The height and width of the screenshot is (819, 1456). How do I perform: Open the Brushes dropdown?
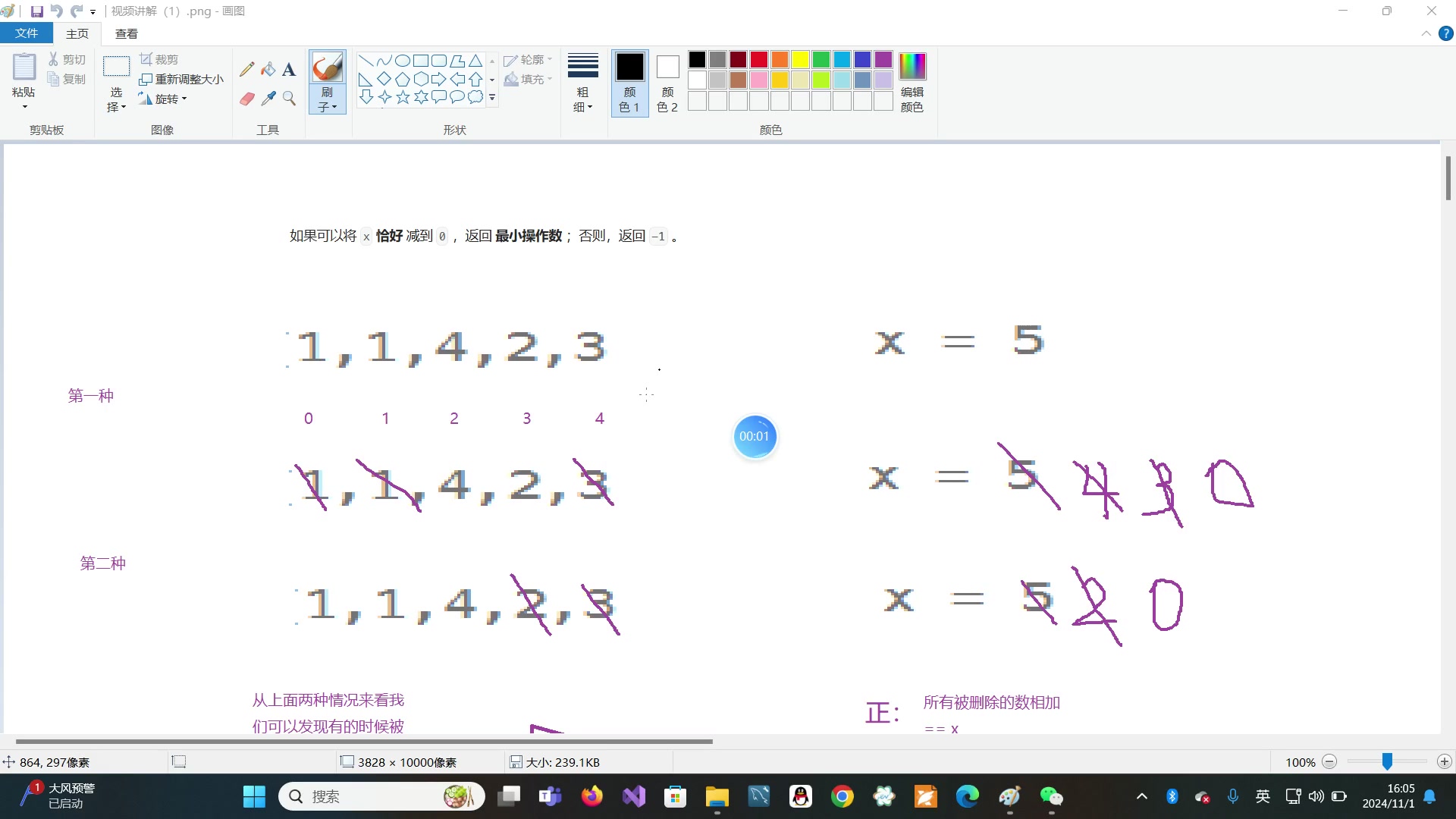click(328, 100)
